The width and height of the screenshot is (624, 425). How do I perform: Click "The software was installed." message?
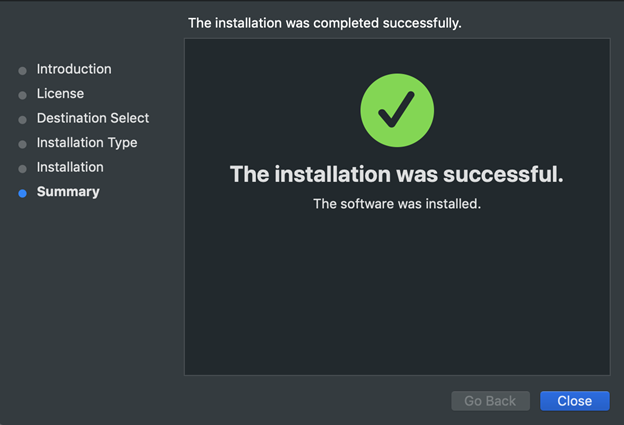click(x=397, y=204)
